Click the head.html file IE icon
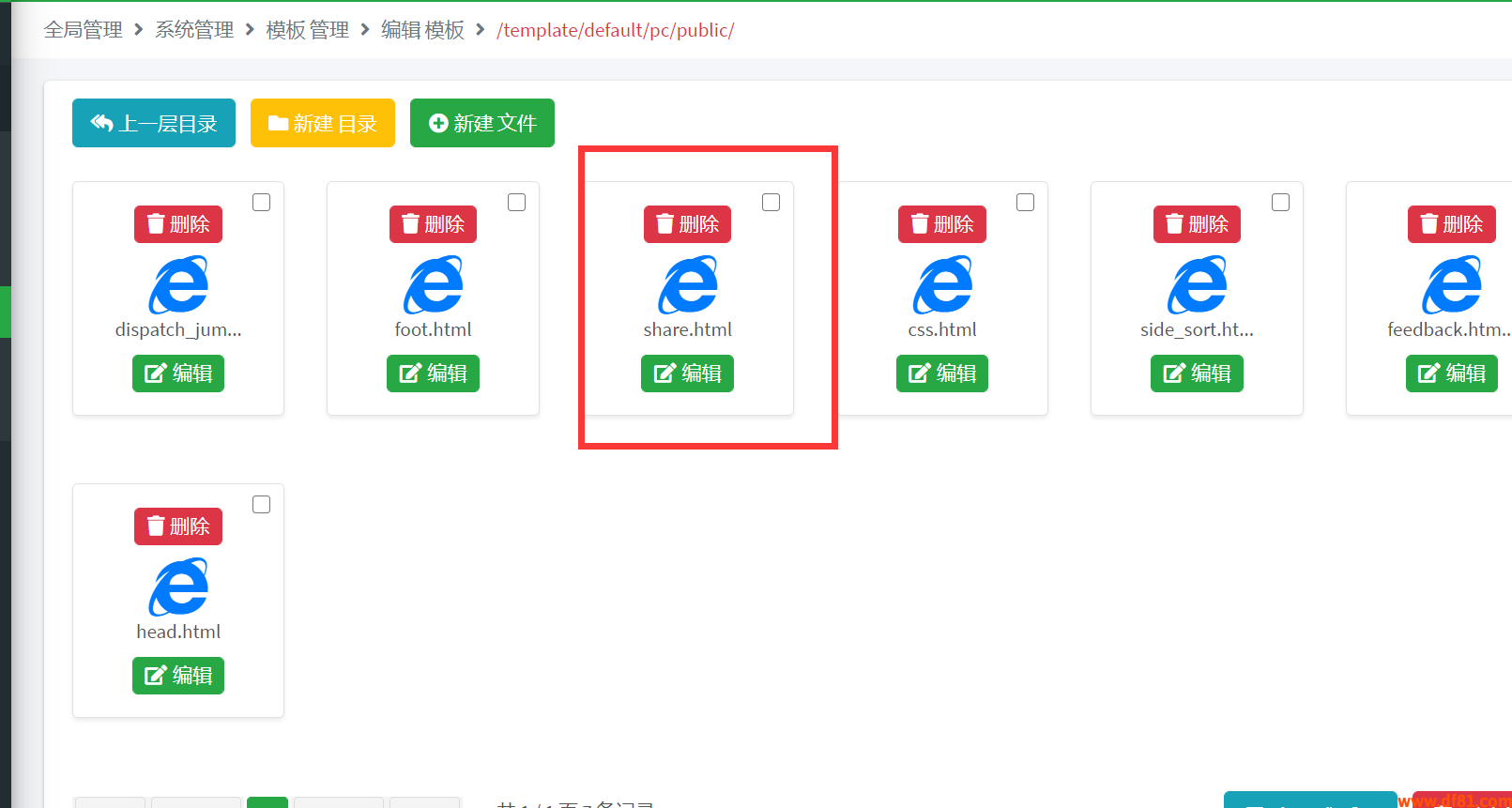Screen dimensions: 1512x808 (x=178, y=587)
